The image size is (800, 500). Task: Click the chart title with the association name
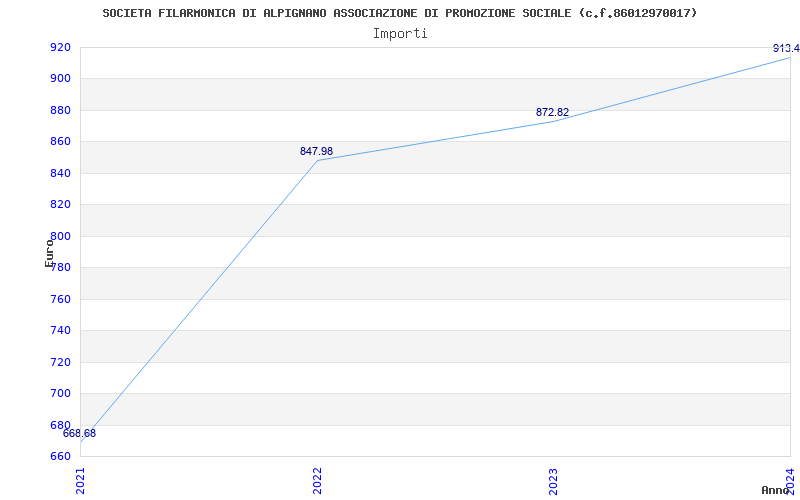point(400,13)
